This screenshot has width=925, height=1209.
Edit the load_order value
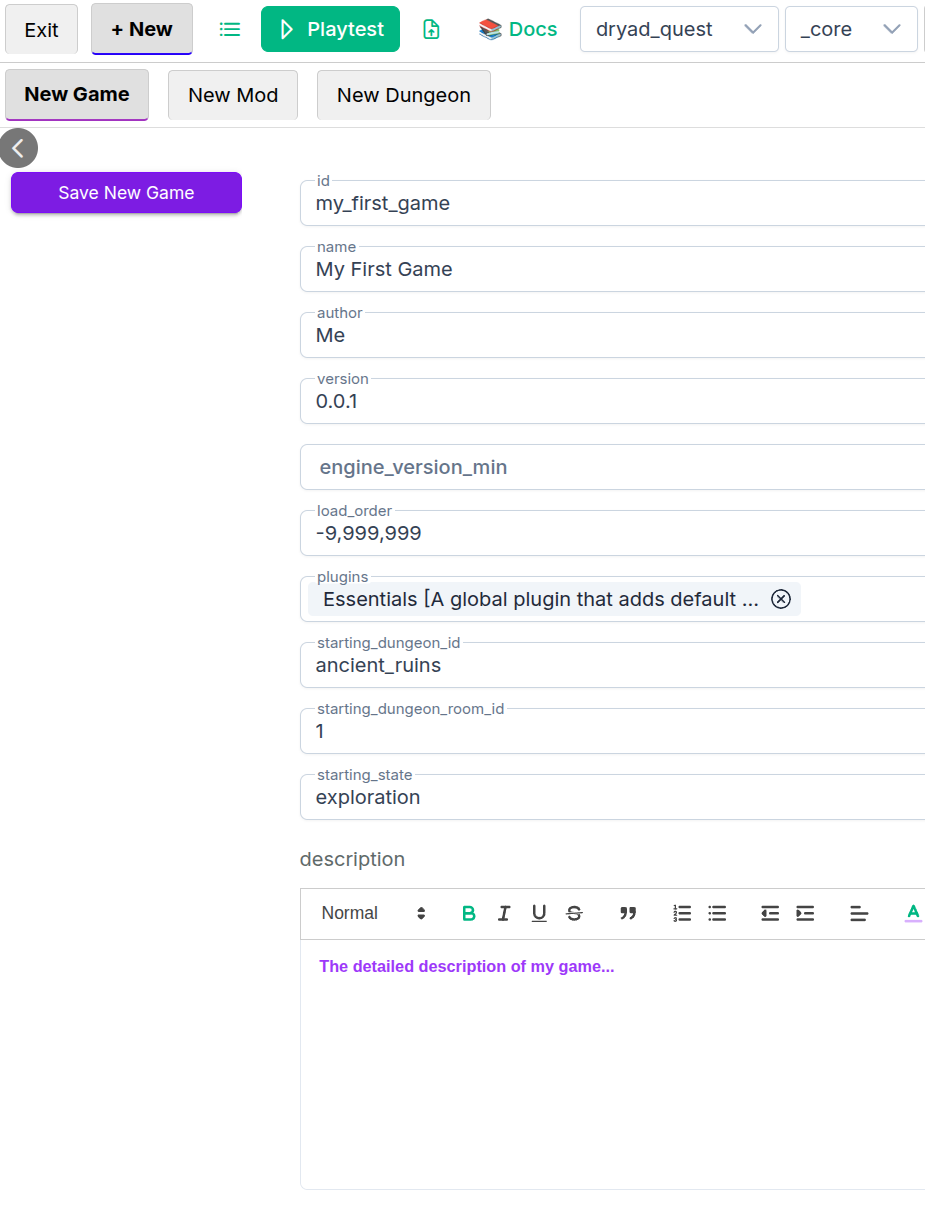coord(612,533)
